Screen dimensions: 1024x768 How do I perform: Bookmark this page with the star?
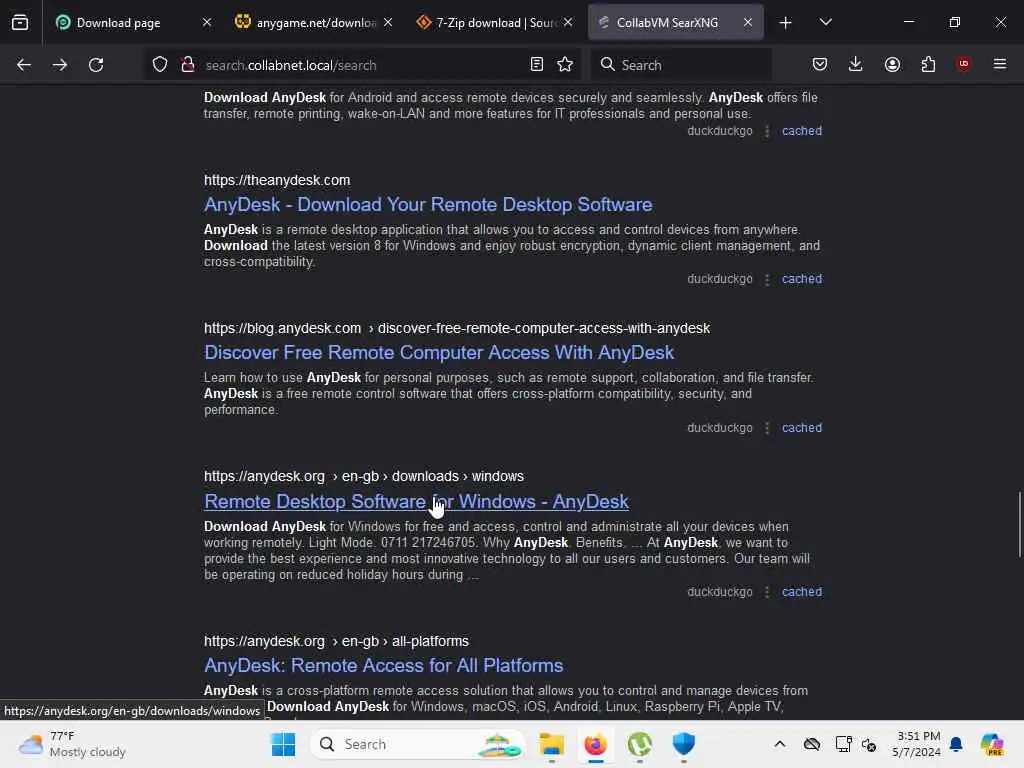(565, 64)
